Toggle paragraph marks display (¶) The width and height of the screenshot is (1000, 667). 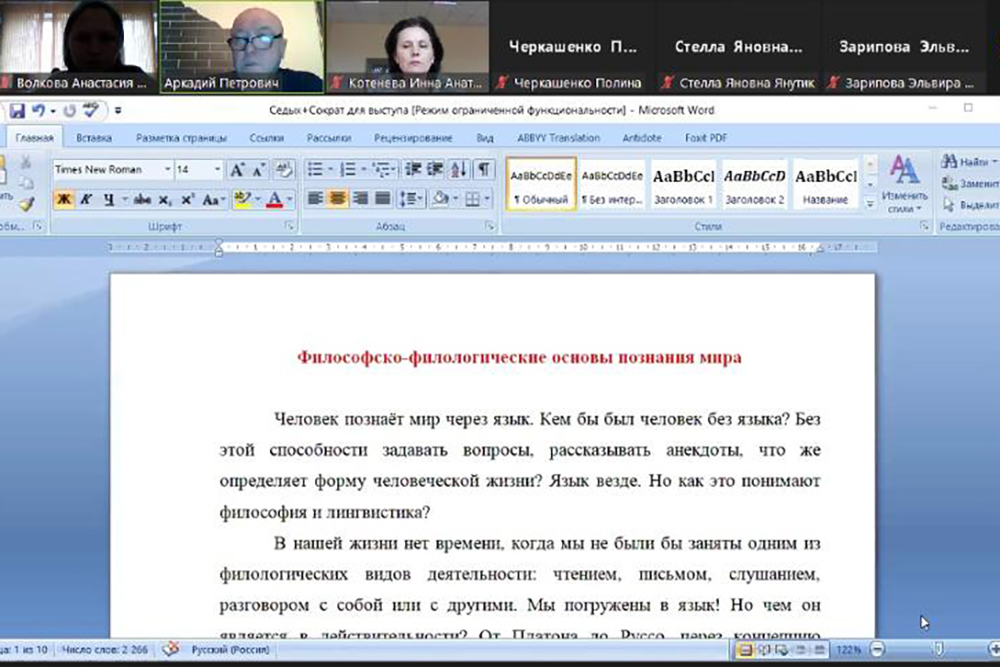tap(483, 169)
